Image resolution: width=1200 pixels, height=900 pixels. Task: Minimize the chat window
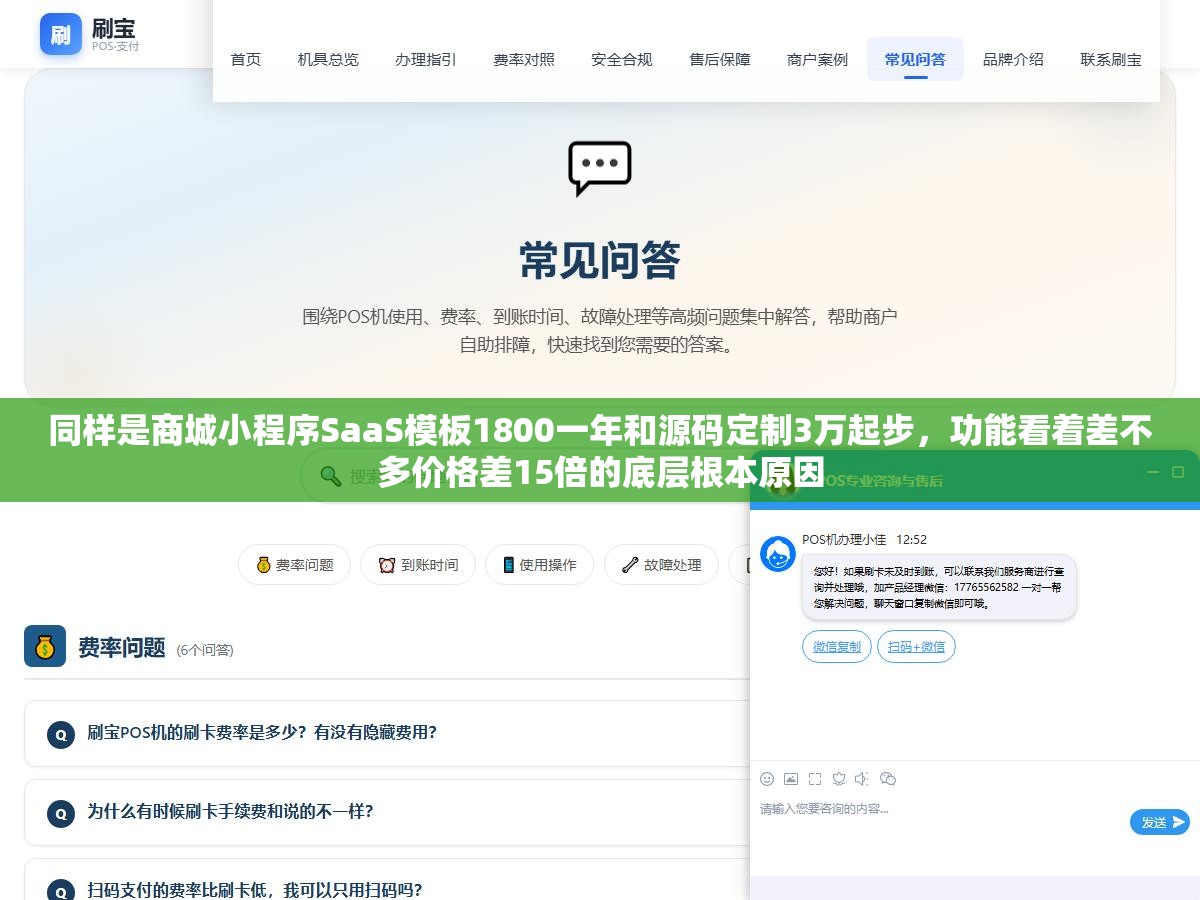tap(1152, 472)
